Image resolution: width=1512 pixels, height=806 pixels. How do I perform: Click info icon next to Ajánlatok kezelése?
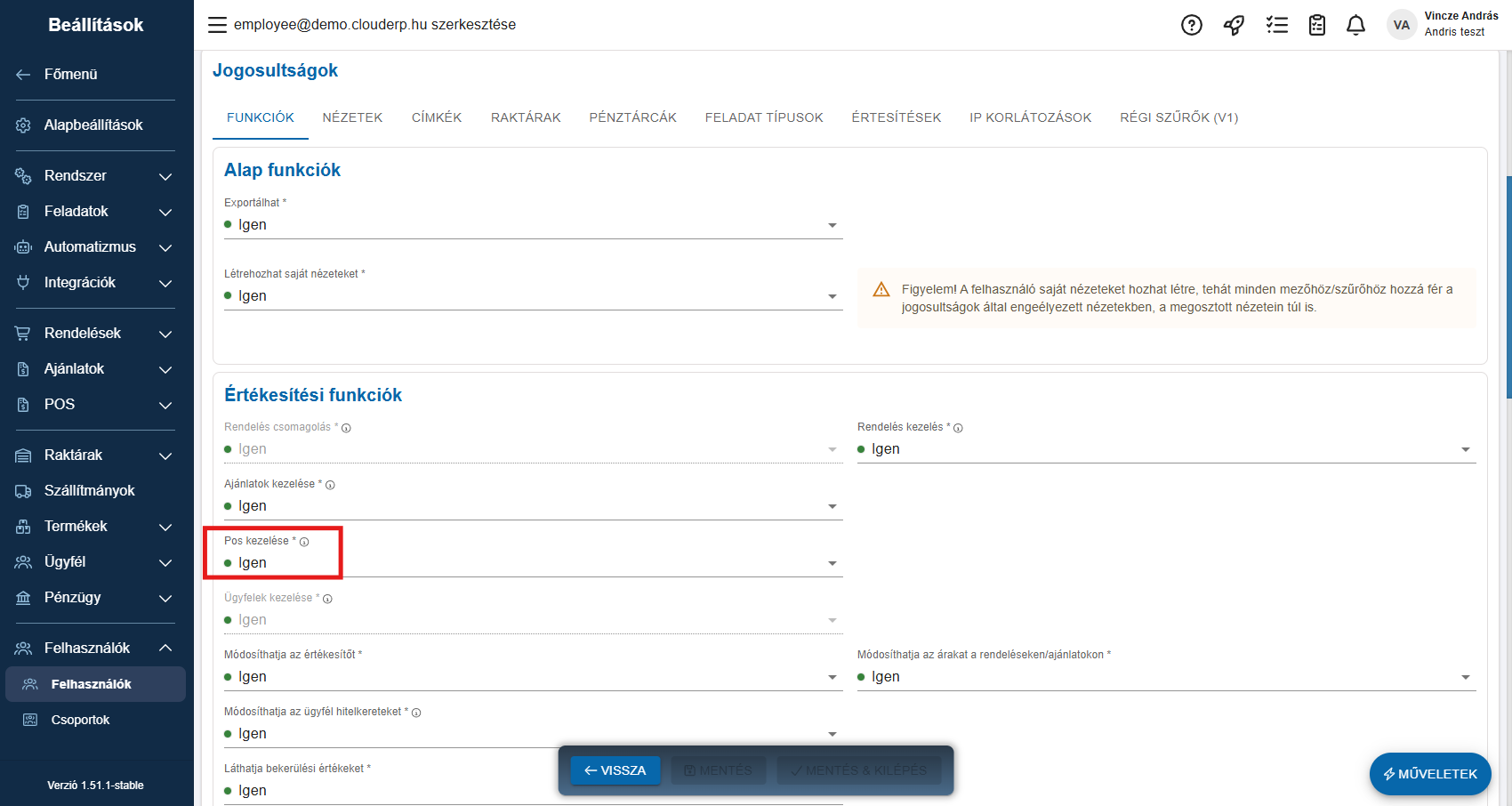pos(330,485)
